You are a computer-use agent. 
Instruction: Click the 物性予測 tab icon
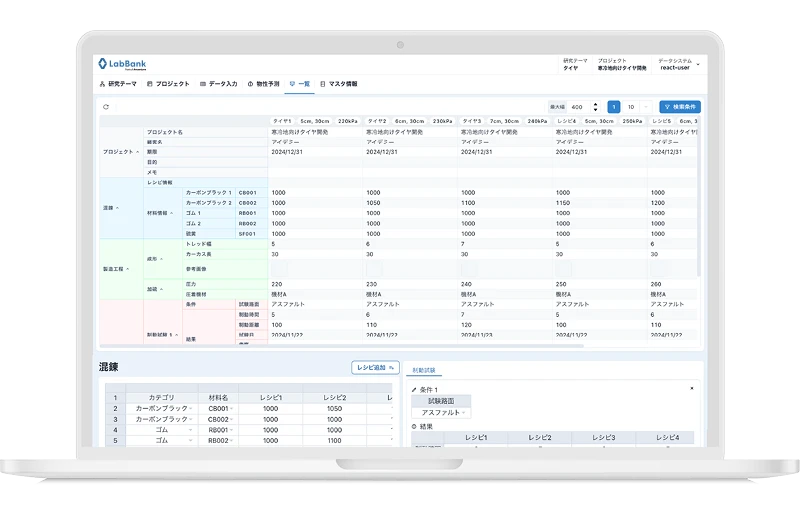[x=250, y=84]
